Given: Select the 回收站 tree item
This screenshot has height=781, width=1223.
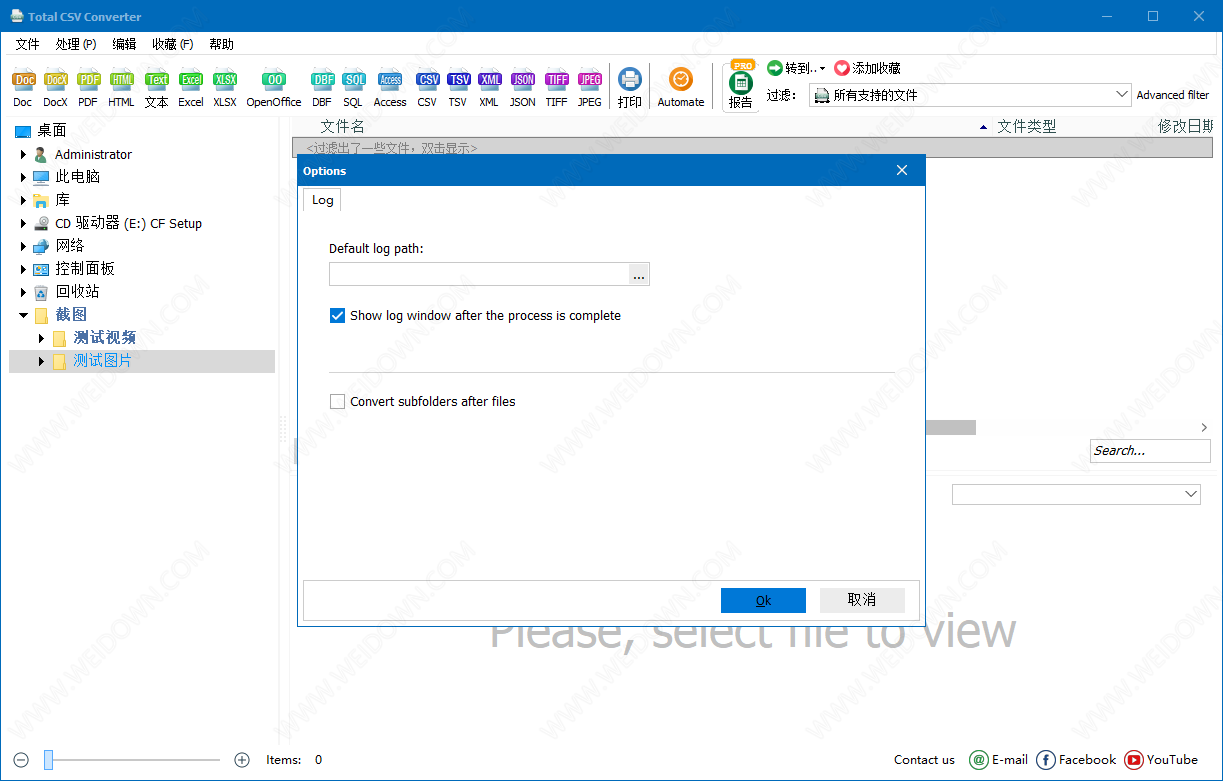Looking at the screenshot, I should (x=77, y=292).
